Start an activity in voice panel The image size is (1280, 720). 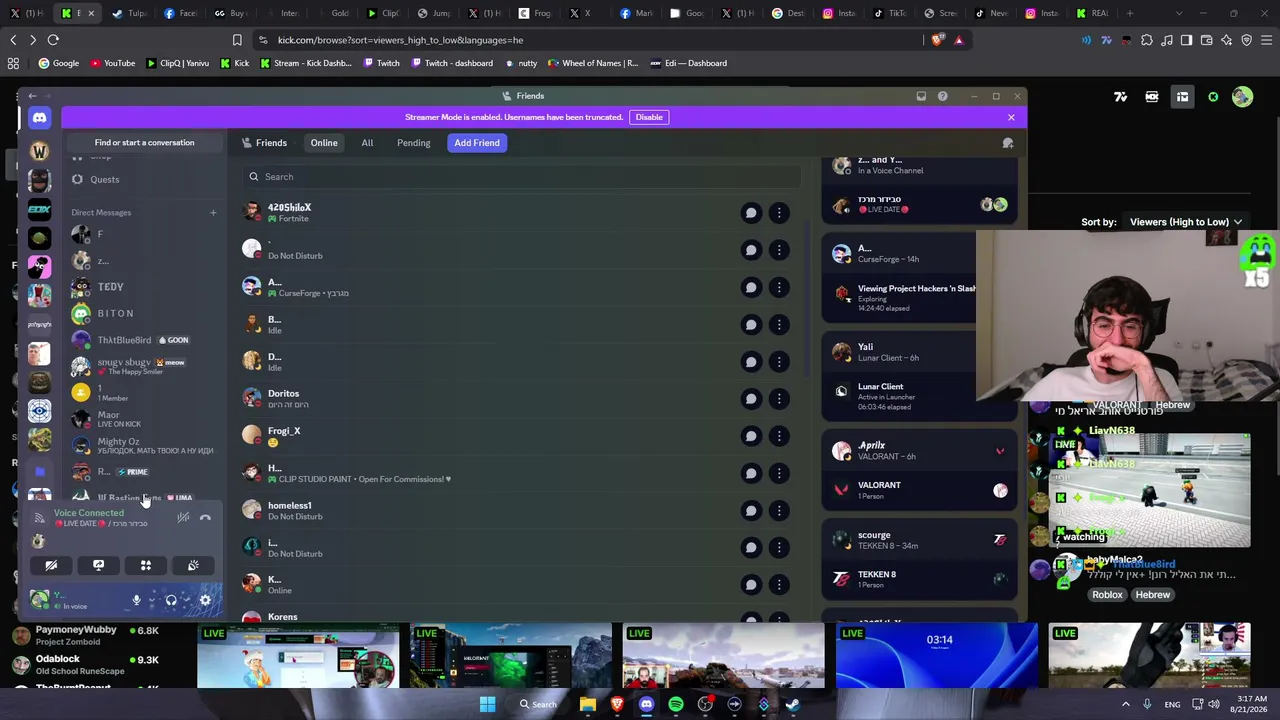point(146,565)
